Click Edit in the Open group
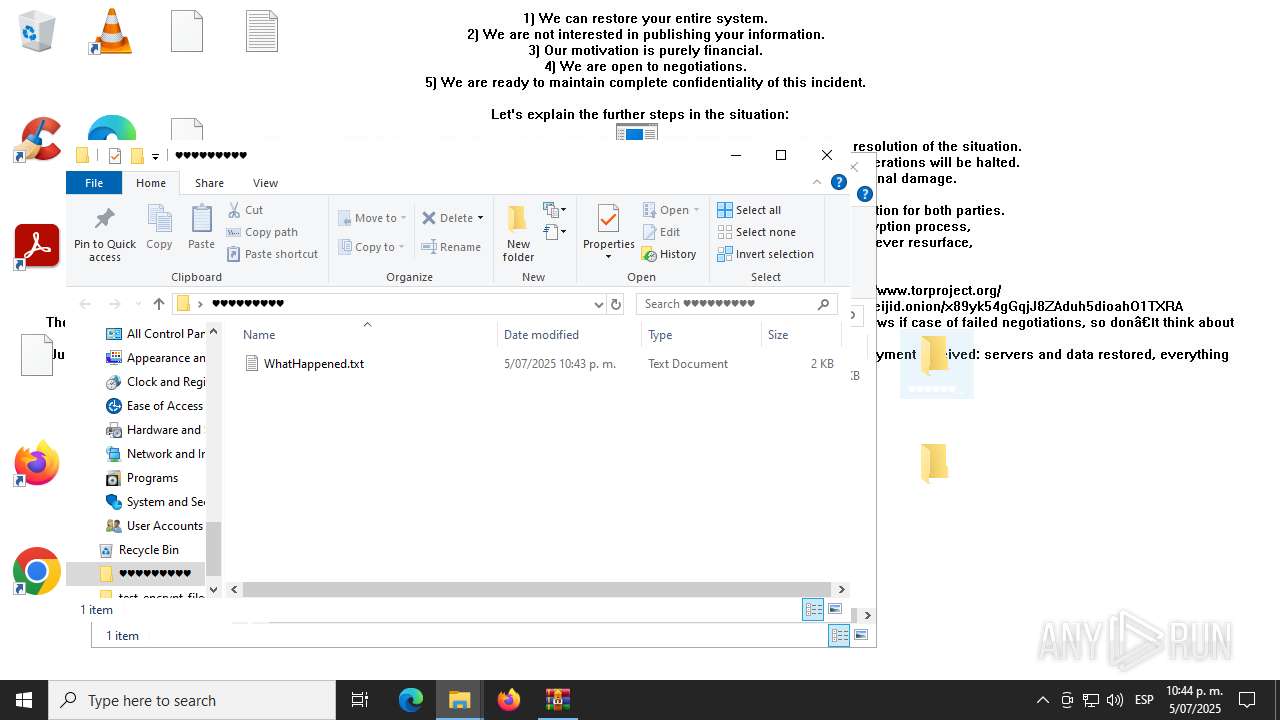The image size is (1280, 720). pyautogui.click(x=661, y=232)
